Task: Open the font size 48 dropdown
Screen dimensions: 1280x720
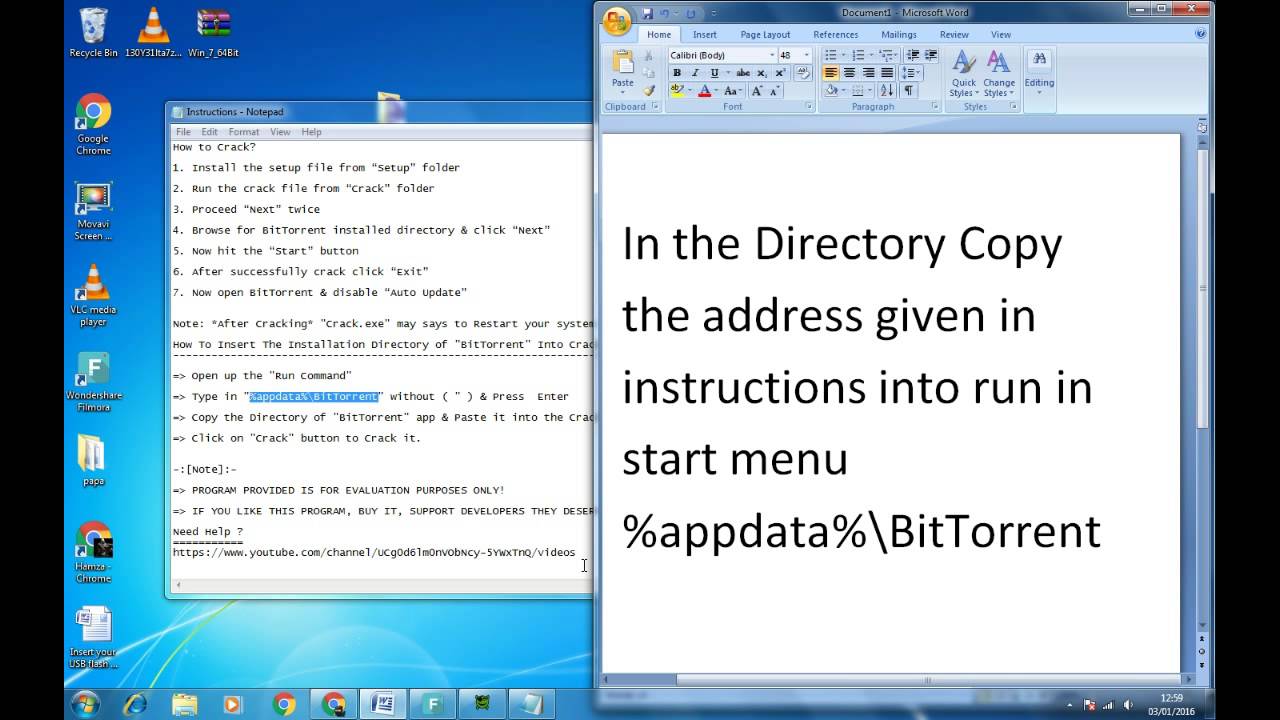Action: pyautogui.click(x=806, y=55)
